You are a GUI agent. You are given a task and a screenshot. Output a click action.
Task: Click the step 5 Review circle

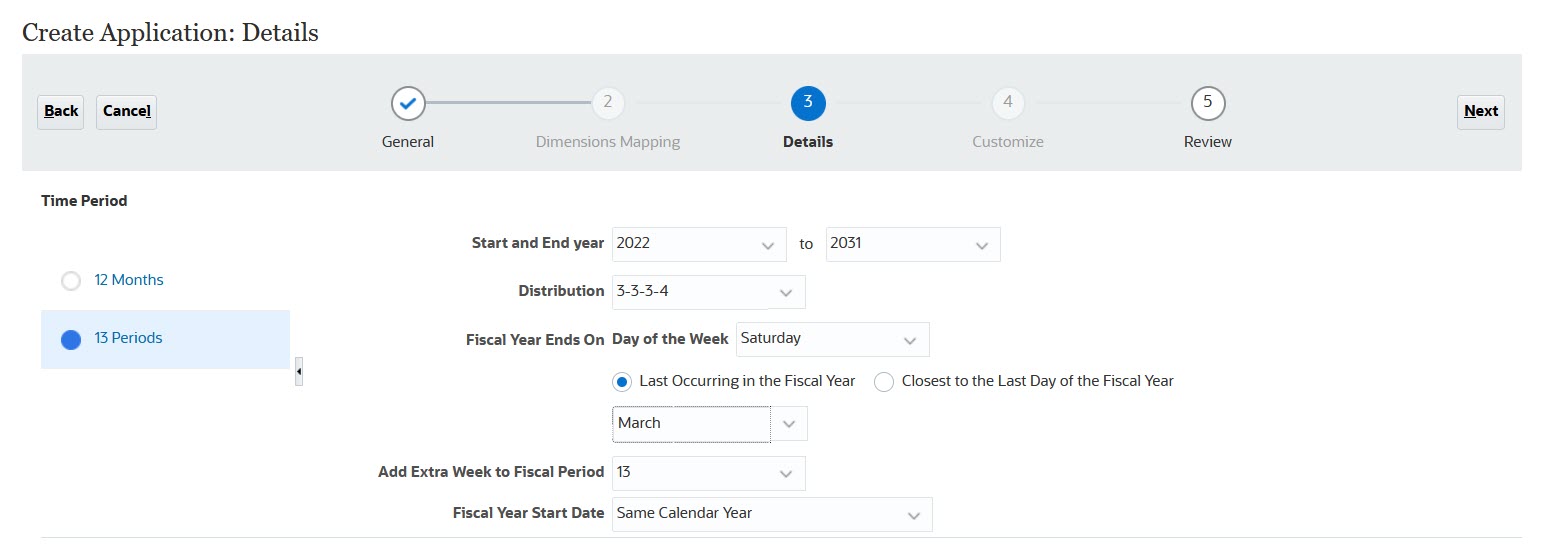click(x=1208, y=103)
